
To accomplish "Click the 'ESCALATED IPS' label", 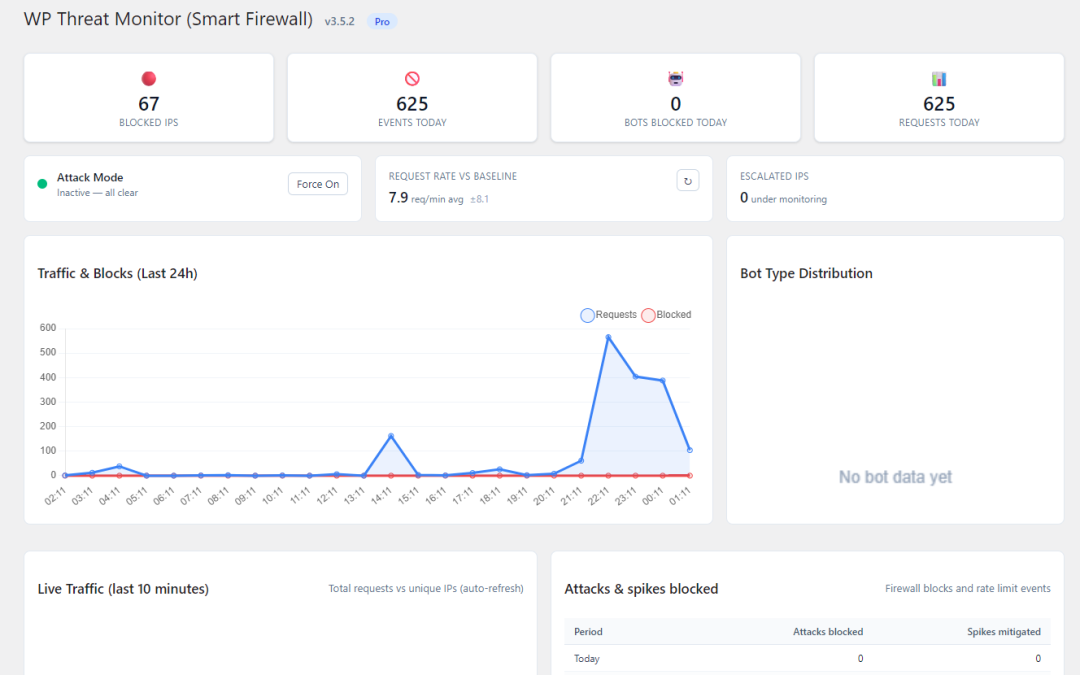I will pos(774,176).
